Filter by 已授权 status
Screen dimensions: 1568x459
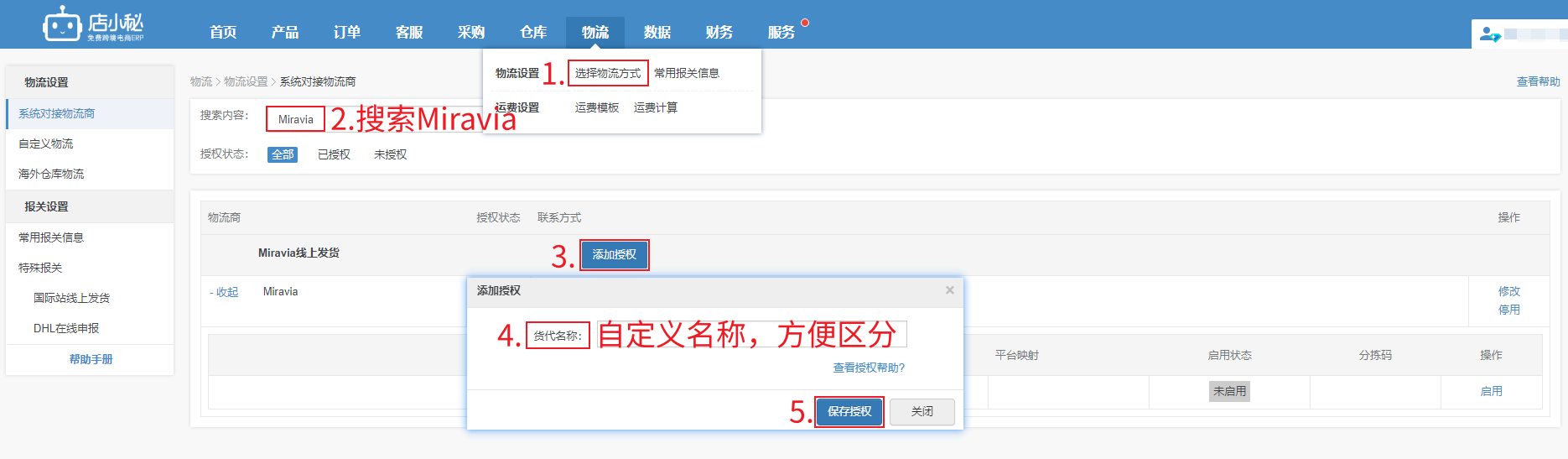(334, 154)
